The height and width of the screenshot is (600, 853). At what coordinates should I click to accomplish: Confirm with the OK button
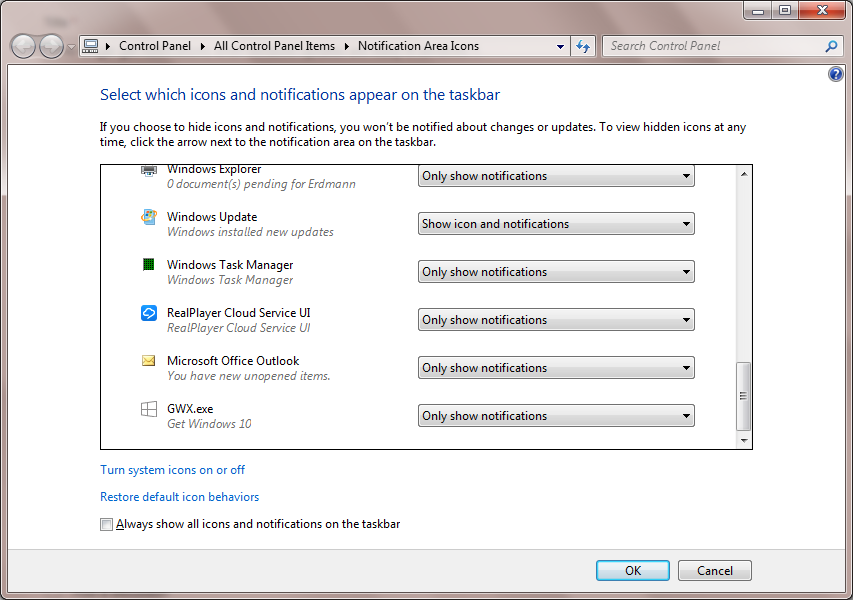coord(633,571)
